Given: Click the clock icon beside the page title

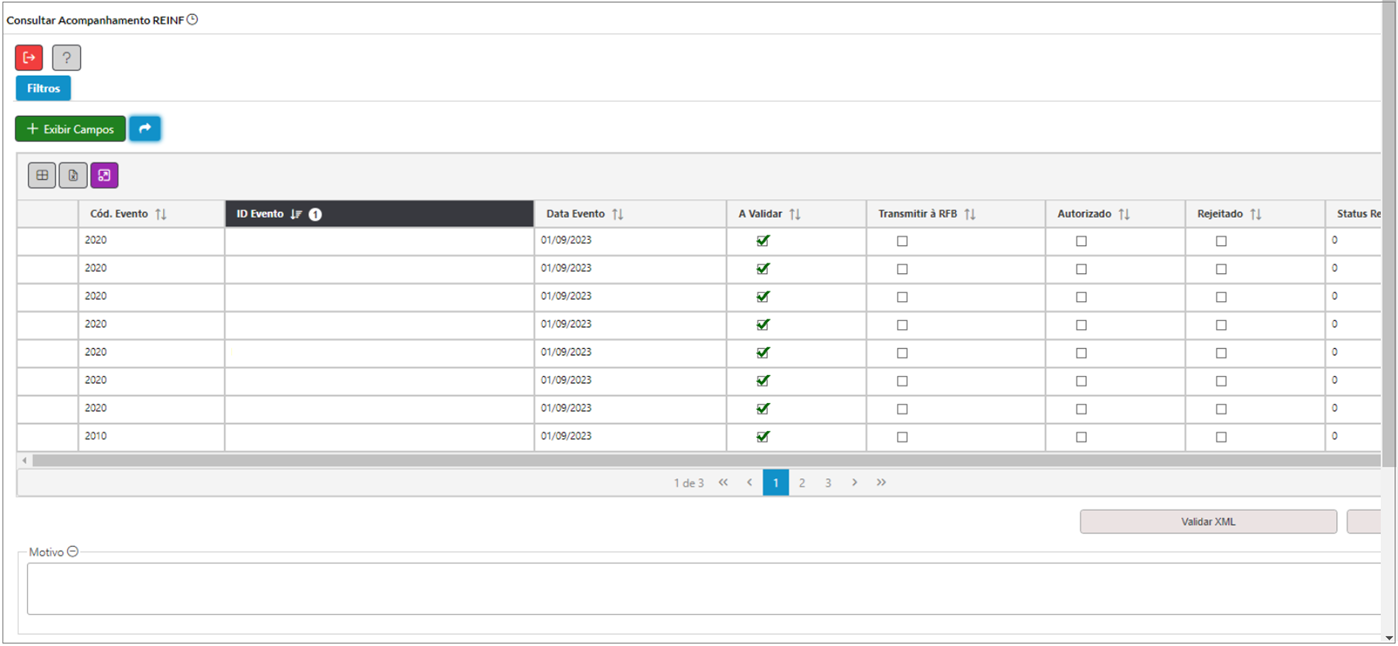Looking at the screenshot, I should (193, 19).
